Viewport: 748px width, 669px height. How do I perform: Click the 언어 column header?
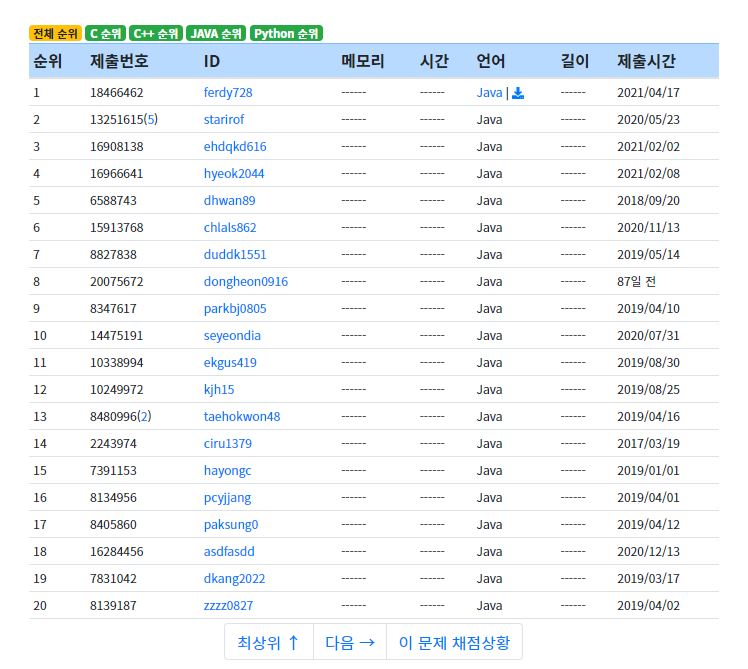[491, 61]
